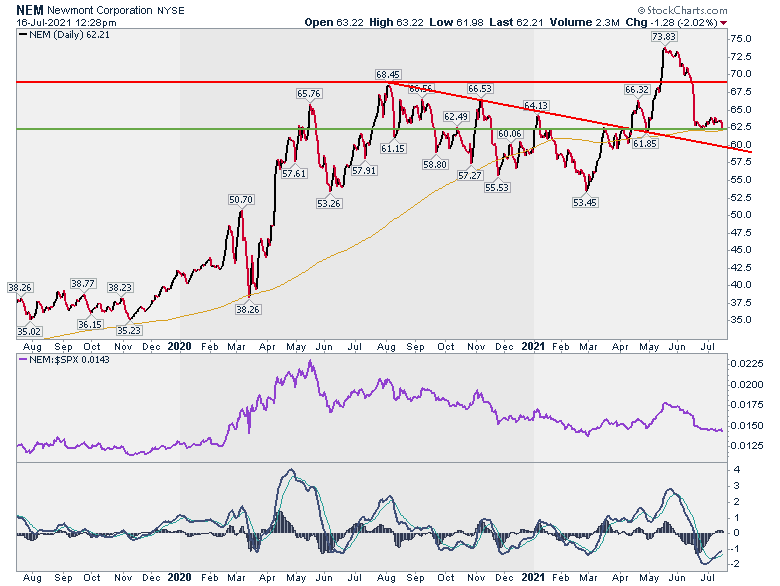Click the 36.15 low price label
This screenshot has height=586, width=780.
point(90,325)
